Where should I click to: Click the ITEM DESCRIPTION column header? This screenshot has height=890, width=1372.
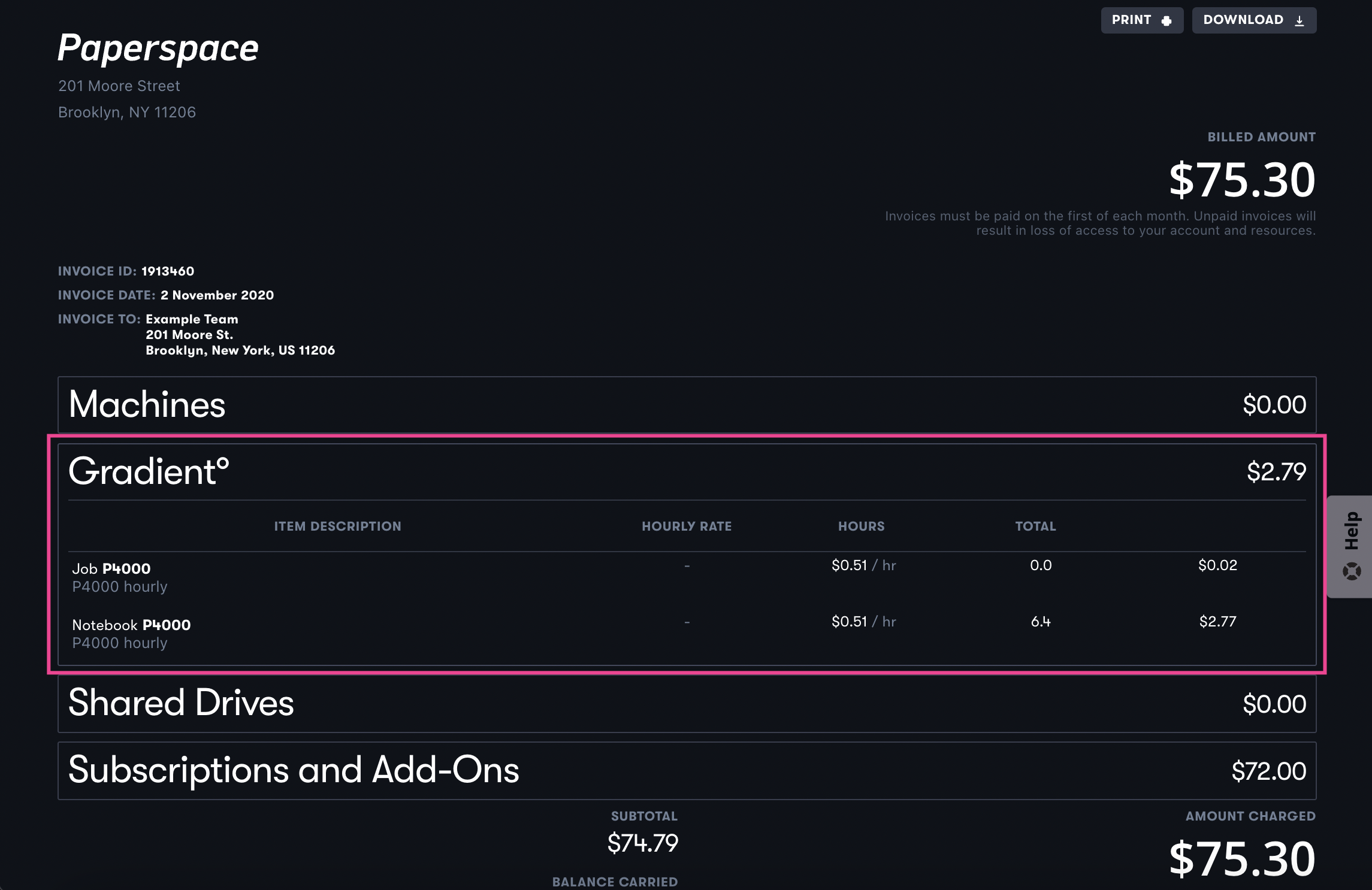[x=337, y=526]
